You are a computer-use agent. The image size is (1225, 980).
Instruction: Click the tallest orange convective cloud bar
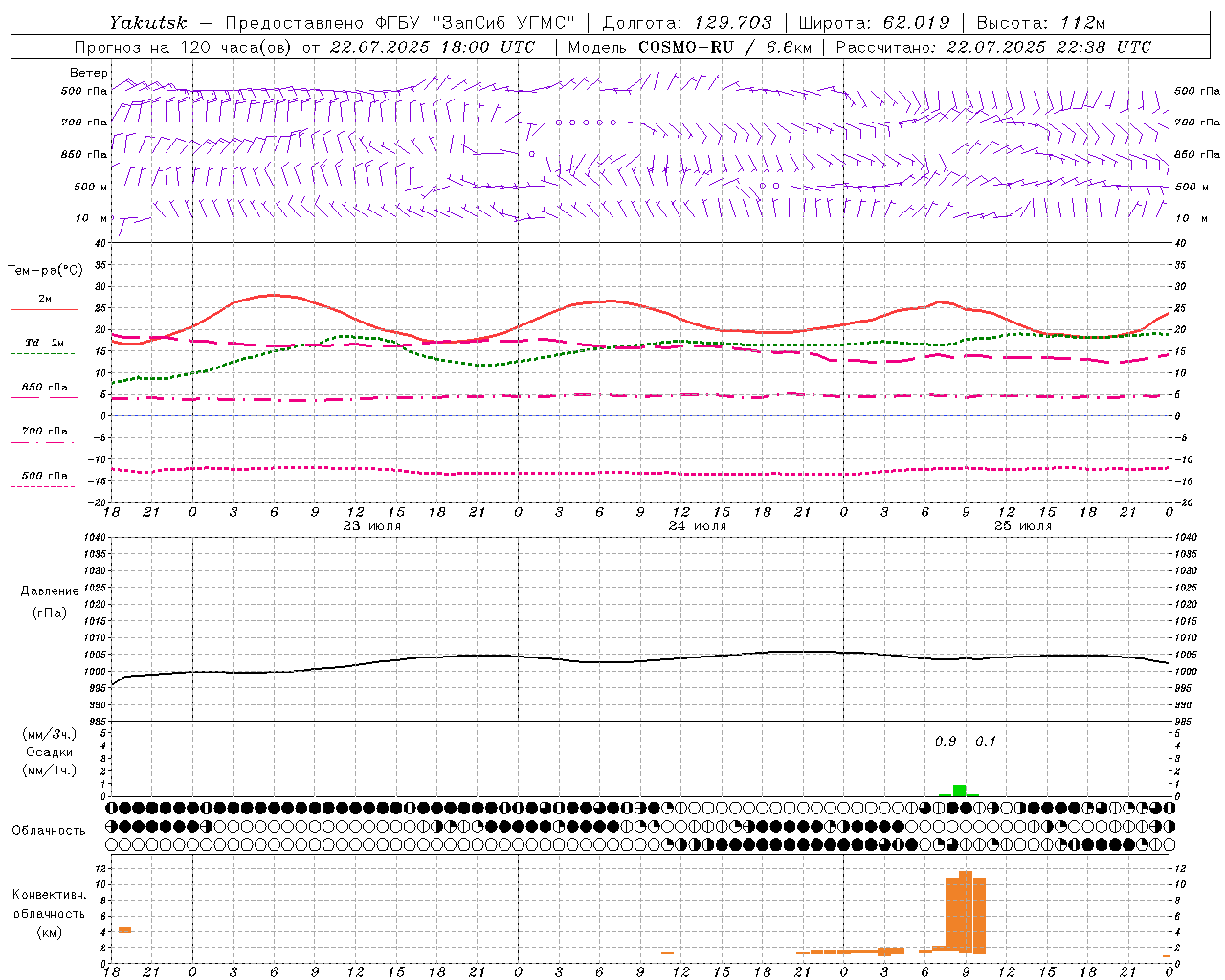966,912
